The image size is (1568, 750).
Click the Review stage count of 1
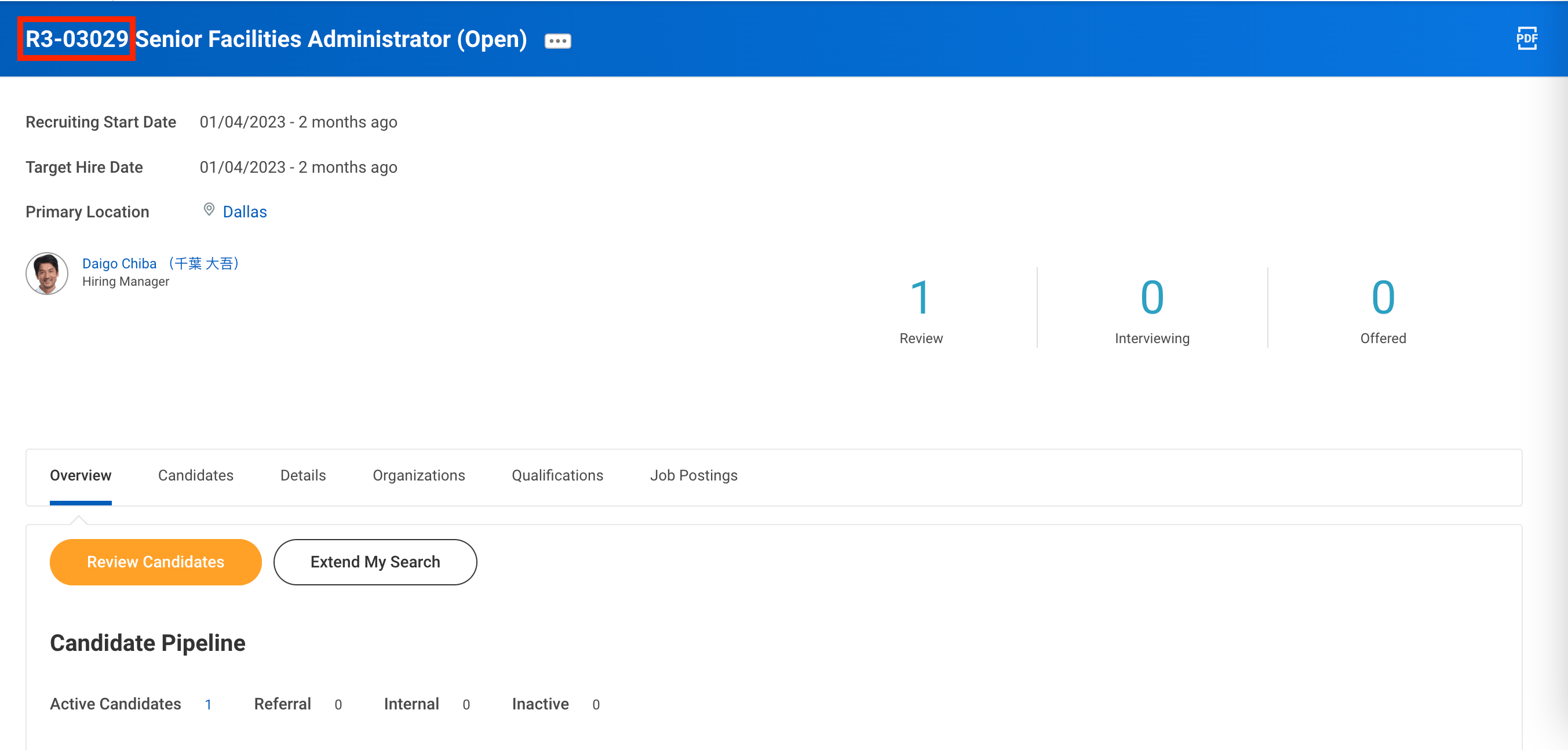[921, 299]
